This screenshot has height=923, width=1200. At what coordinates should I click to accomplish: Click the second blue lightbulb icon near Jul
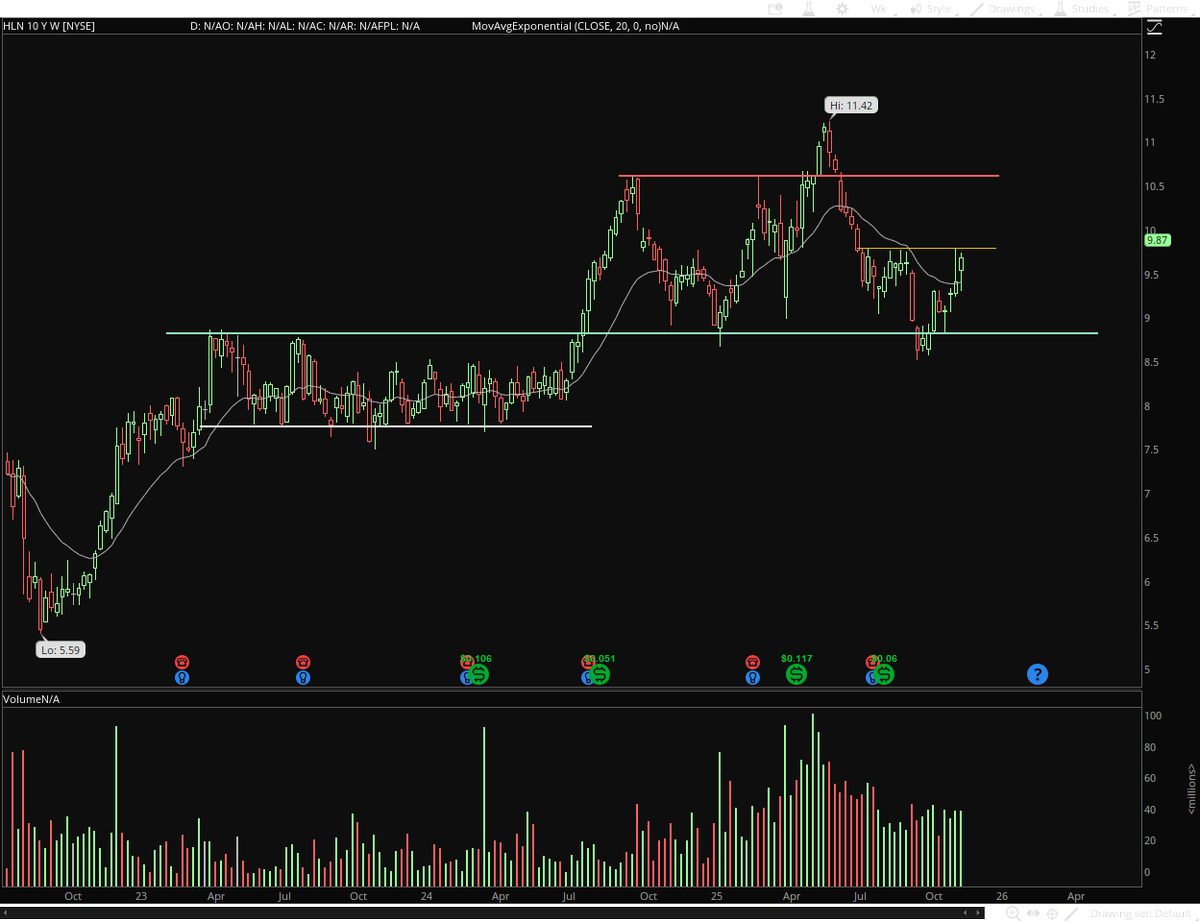click(x=303, y=677)
